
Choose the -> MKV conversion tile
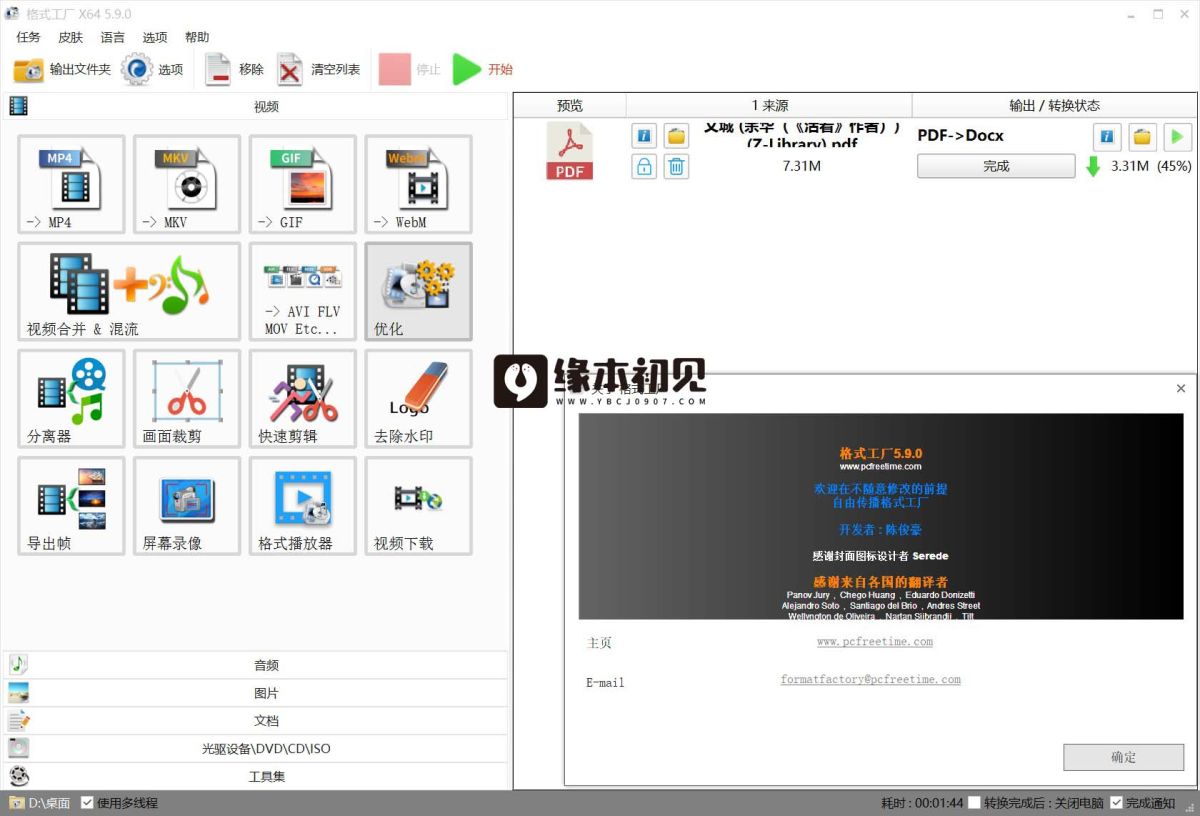tap(187, 184)
